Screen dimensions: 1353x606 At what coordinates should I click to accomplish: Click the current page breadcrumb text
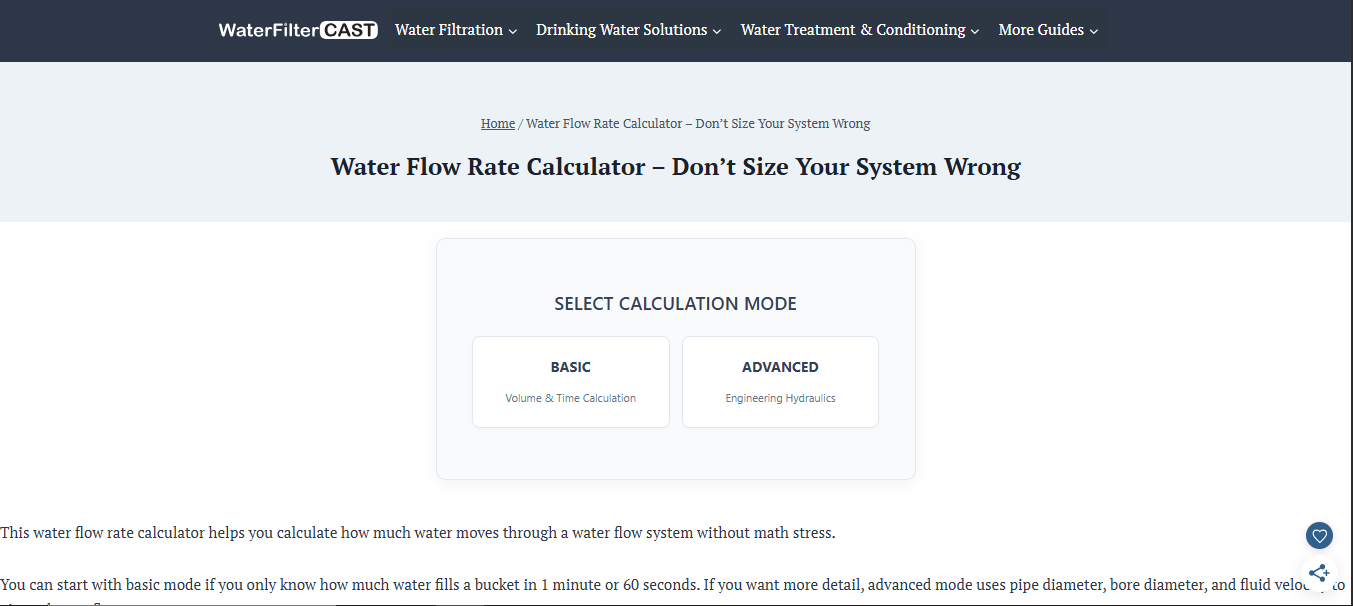point(698,124)
